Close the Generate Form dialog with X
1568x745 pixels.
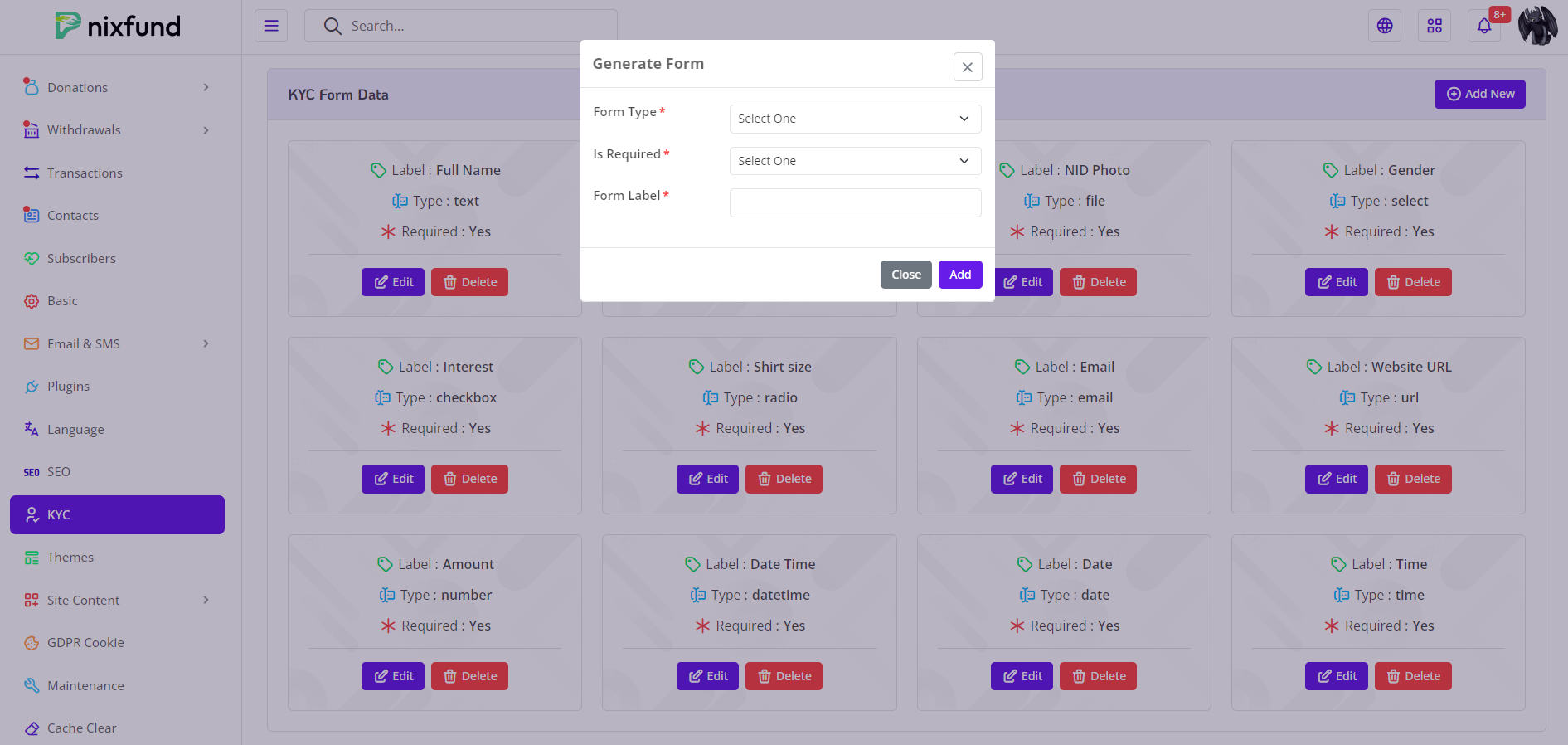pyautogui.click(x=967, y=67)
